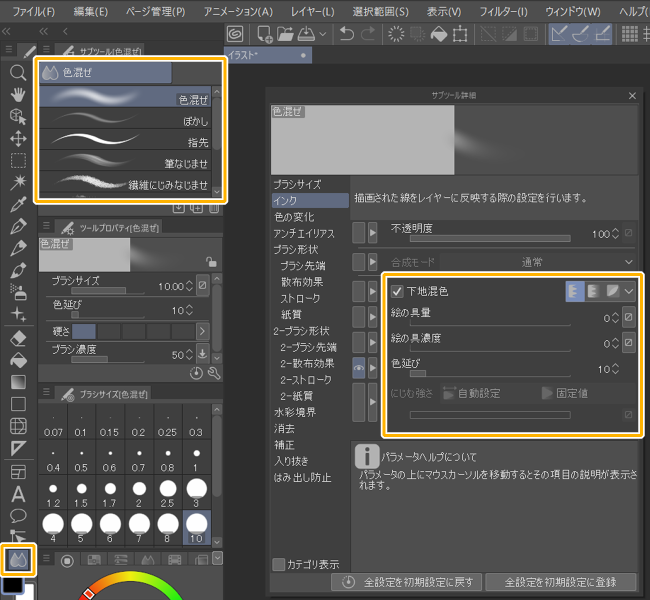This screenshot has height=600, width=650.
Task: Adjust the 不透明度 slider in detail dialog
Action: [x=490, y=238]
